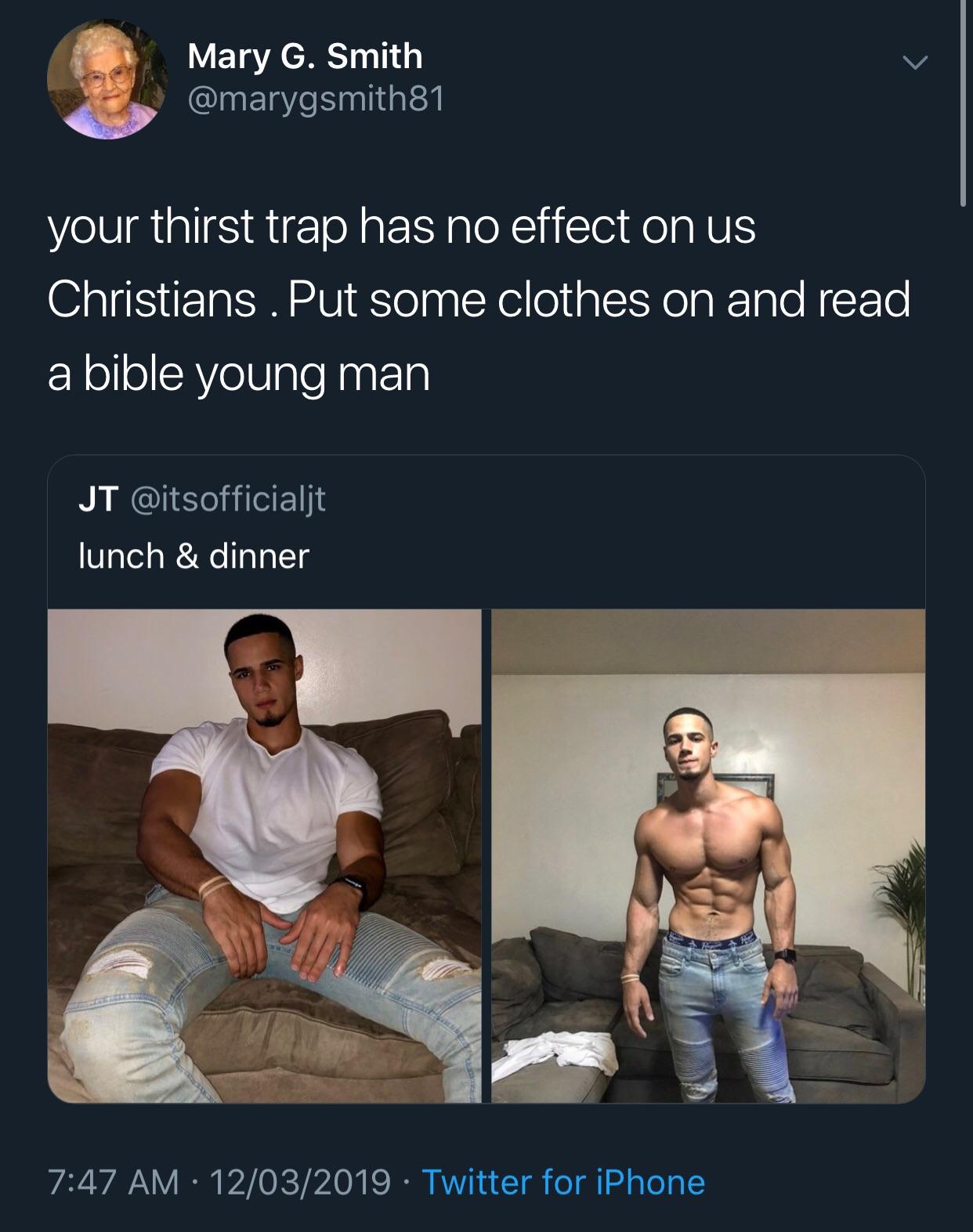Screen dimensions: 973x1232
Task: Tap the word 'Christians' in the tweet
Action: tap(152, 300)
